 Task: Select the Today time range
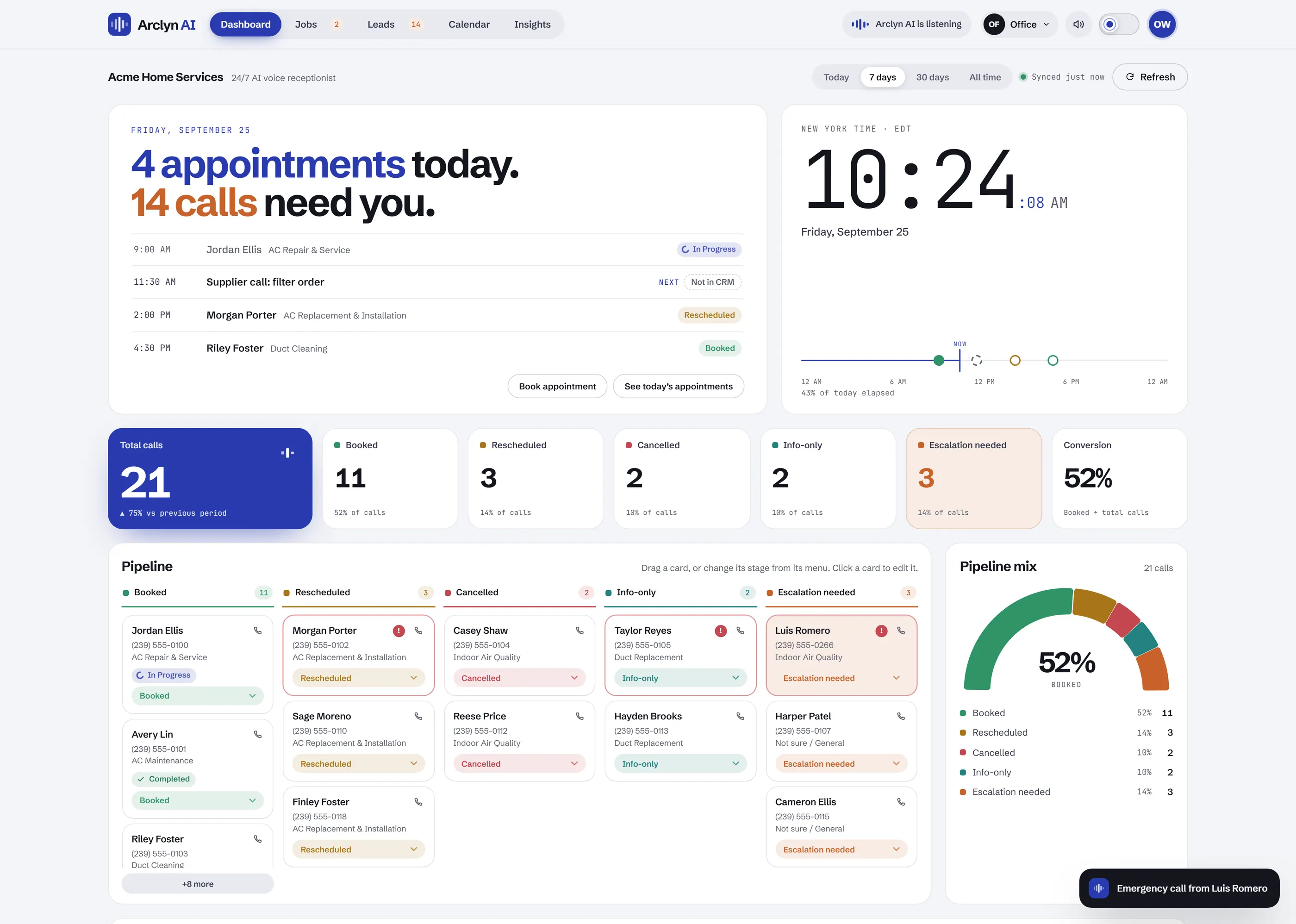(836, 77)
